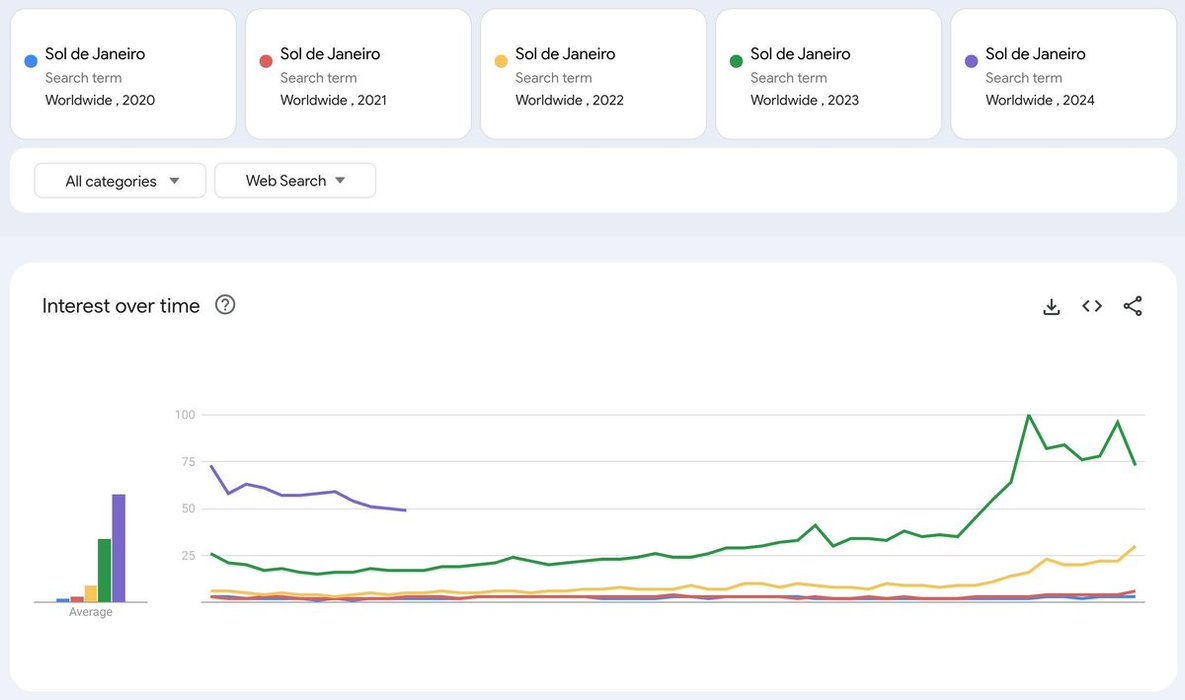
Task: Click the green dot for 2023 term
Action: pos(736,61)
